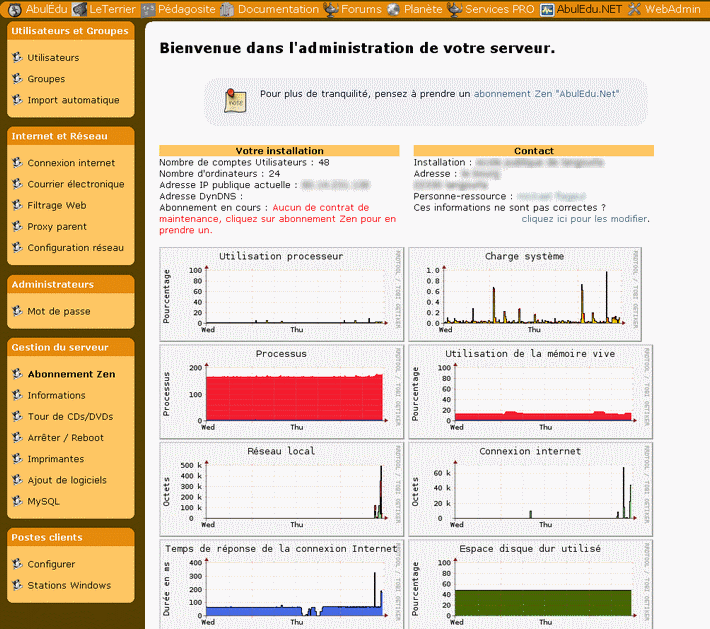Open Ajout de logiciels page
The width and height of the screenshot is (710, 629).
tap(67, 480)
